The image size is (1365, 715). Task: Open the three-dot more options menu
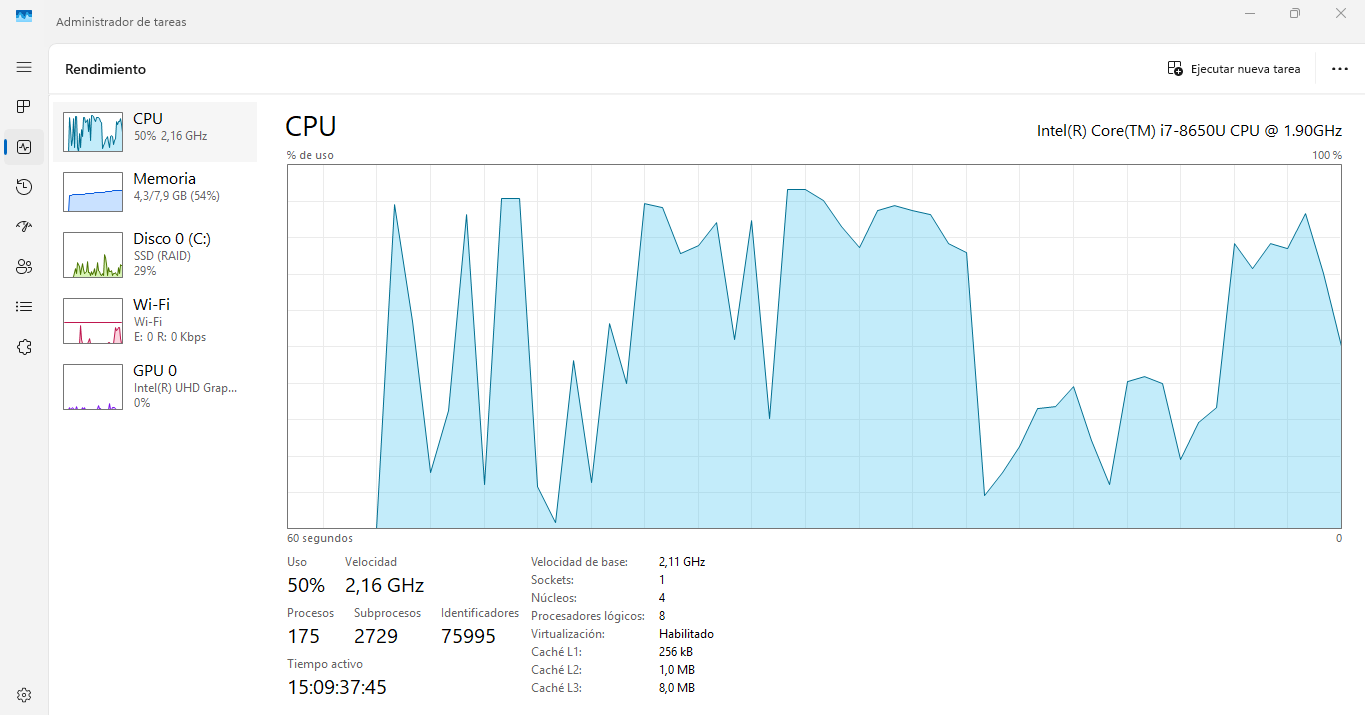tap(1340, 69)
